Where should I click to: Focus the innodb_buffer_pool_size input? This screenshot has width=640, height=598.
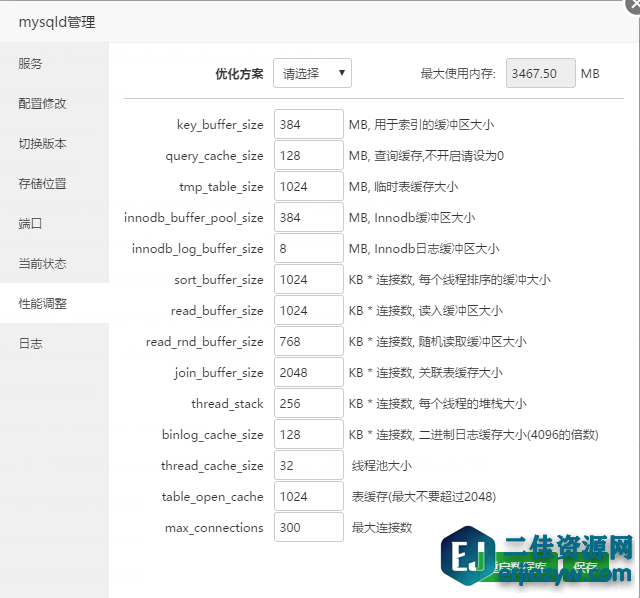pos(309,217)
